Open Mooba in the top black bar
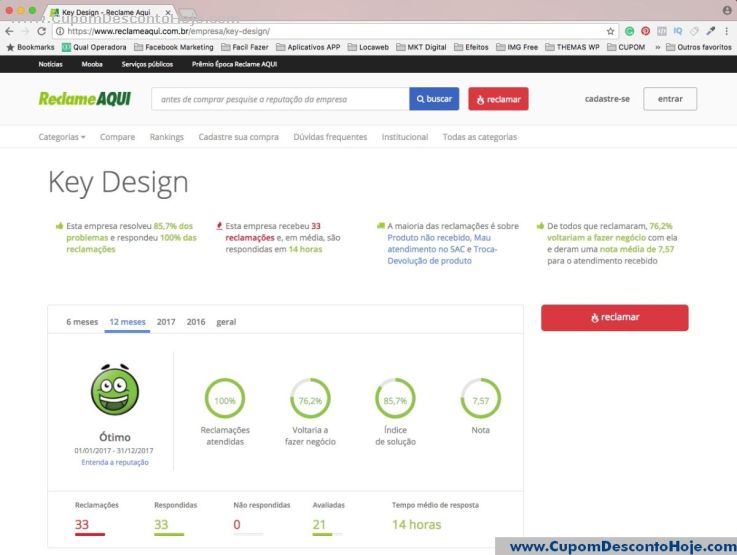The height and width of the screenshot is (555, 737). 92,64
